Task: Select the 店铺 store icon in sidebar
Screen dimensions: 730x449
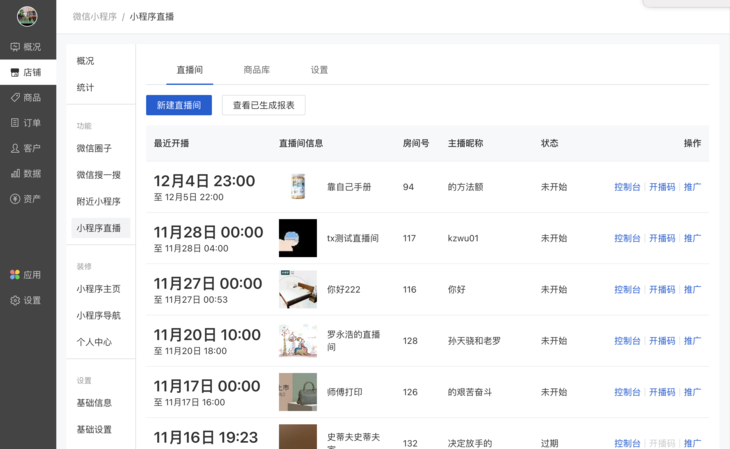Action: point(15,72)
